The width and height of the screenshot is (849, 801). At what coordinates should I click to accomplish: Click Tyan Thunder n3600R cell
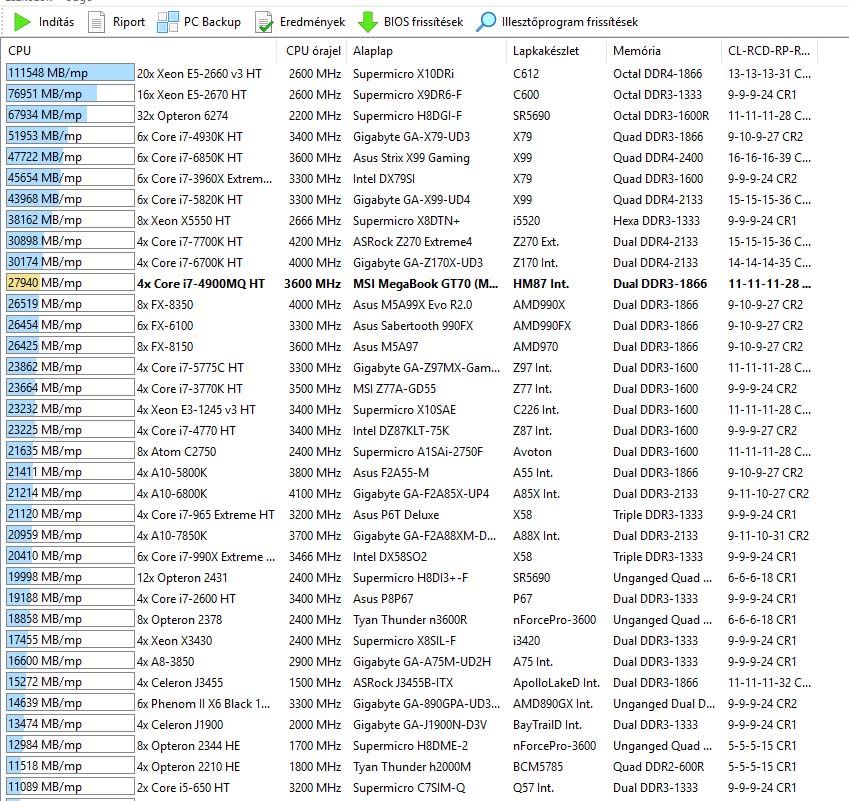pos(410,620)
